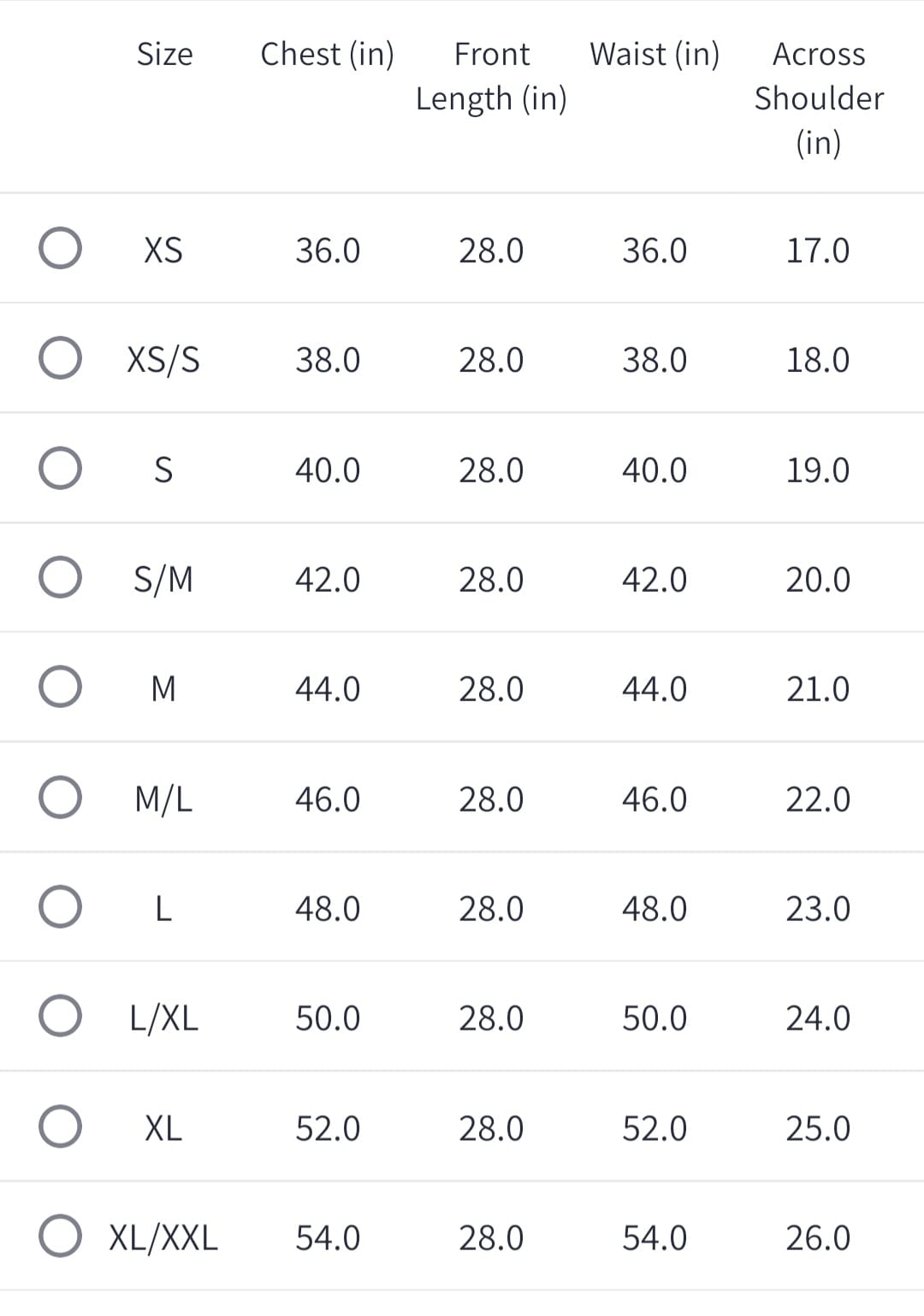Click the Chest (in) column header
This screenshot has width=924, height=1316.
point(327,54)
